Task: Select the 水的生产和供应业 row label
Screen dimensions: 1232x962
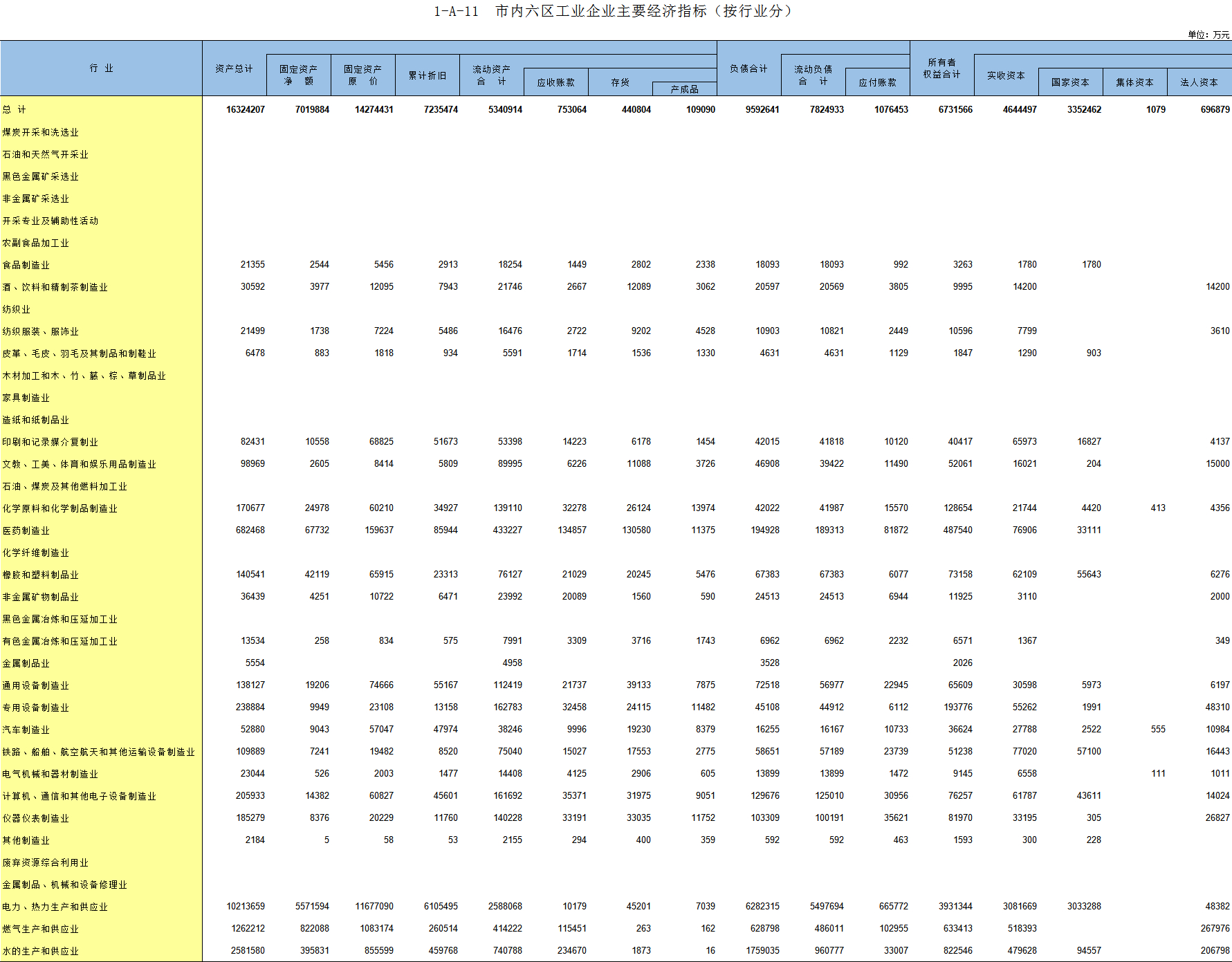Action: (40, 951)
